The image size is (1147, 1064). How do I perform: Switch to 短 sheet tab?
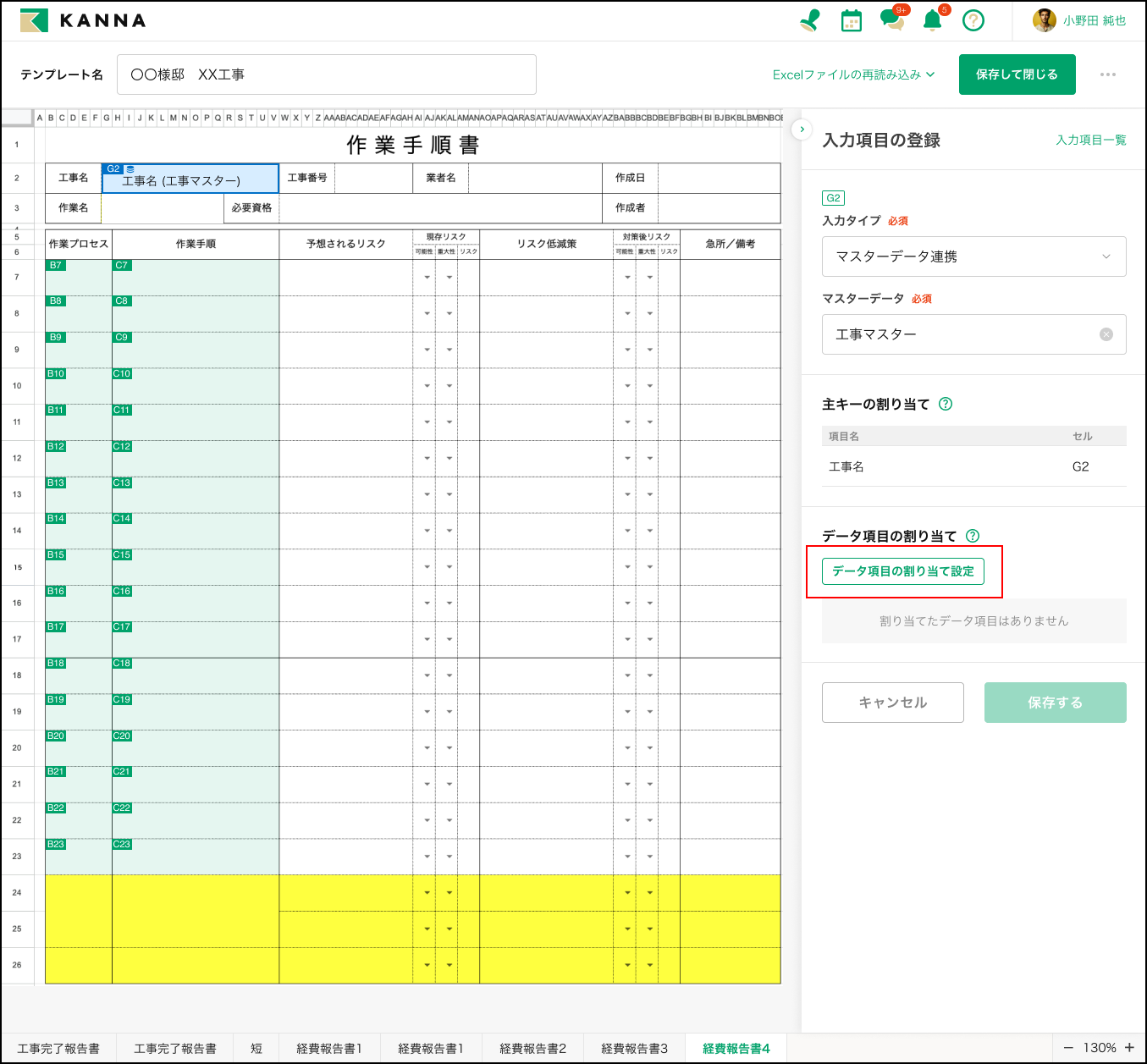tap(256, 1048)
